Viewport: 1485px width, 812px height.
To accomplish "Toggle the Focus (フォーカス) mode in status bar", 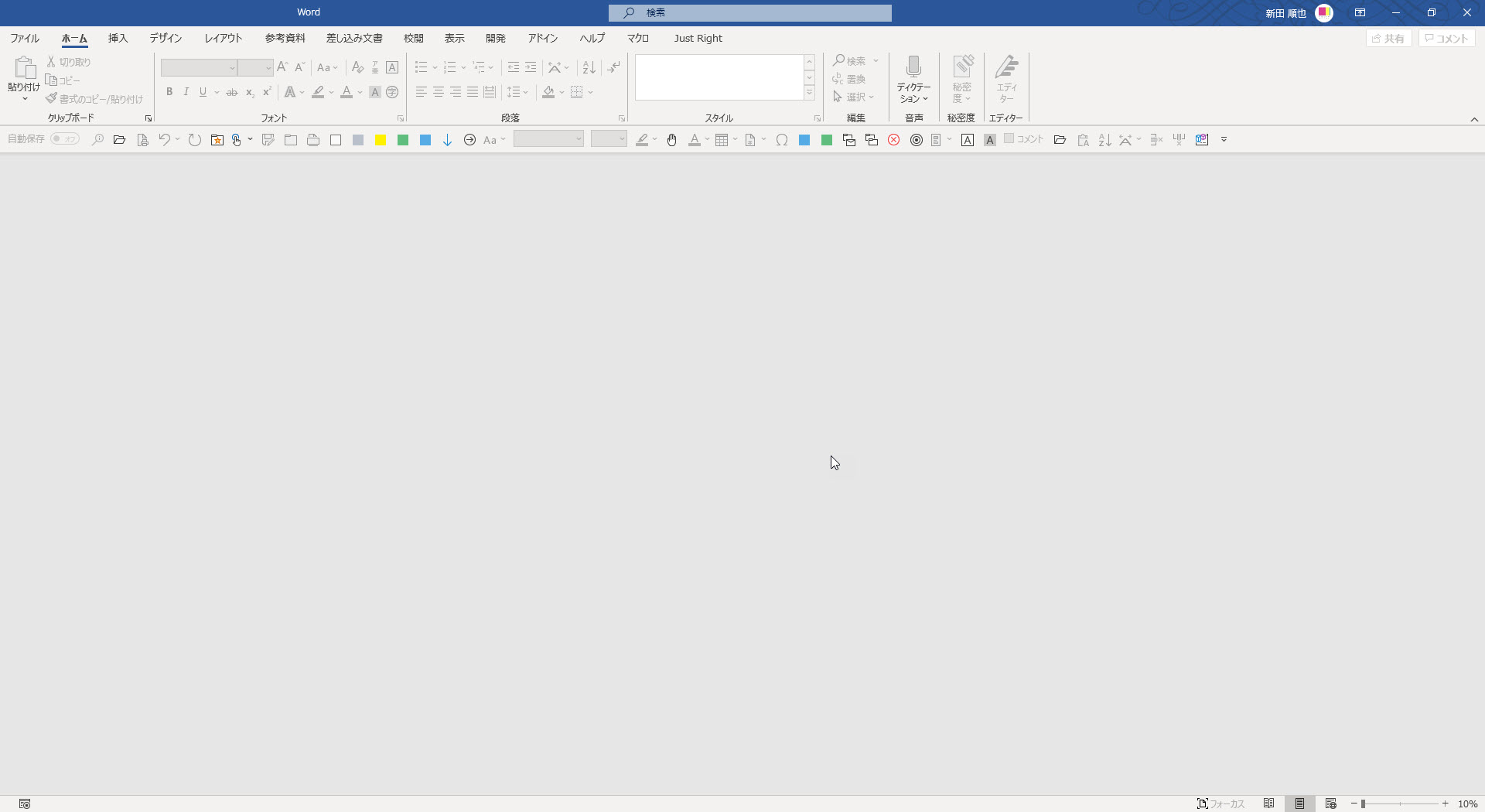I will [x=1220, y=803].
